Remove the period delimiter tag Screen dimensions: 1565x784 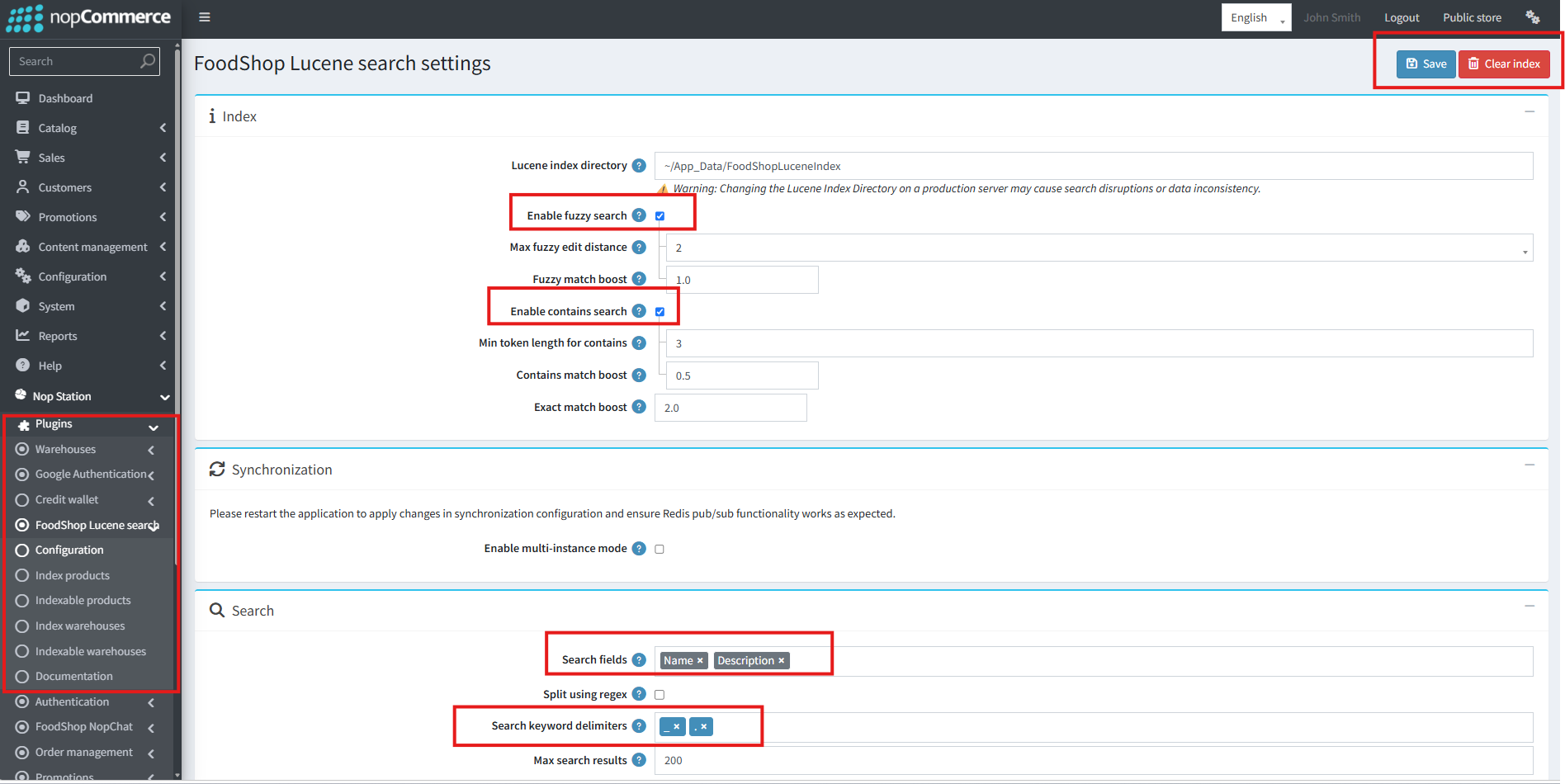(x=703, y=727)
